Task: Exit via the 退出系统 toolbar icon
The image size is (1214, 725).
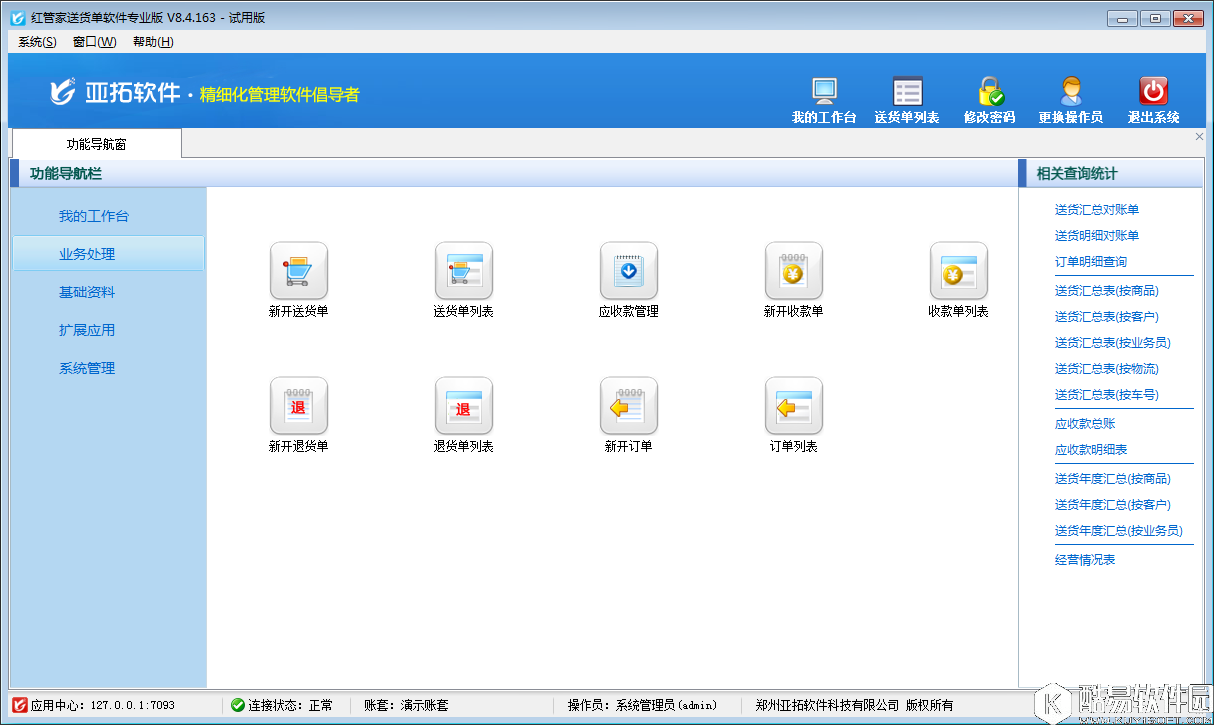Action: click(1152, 97)
